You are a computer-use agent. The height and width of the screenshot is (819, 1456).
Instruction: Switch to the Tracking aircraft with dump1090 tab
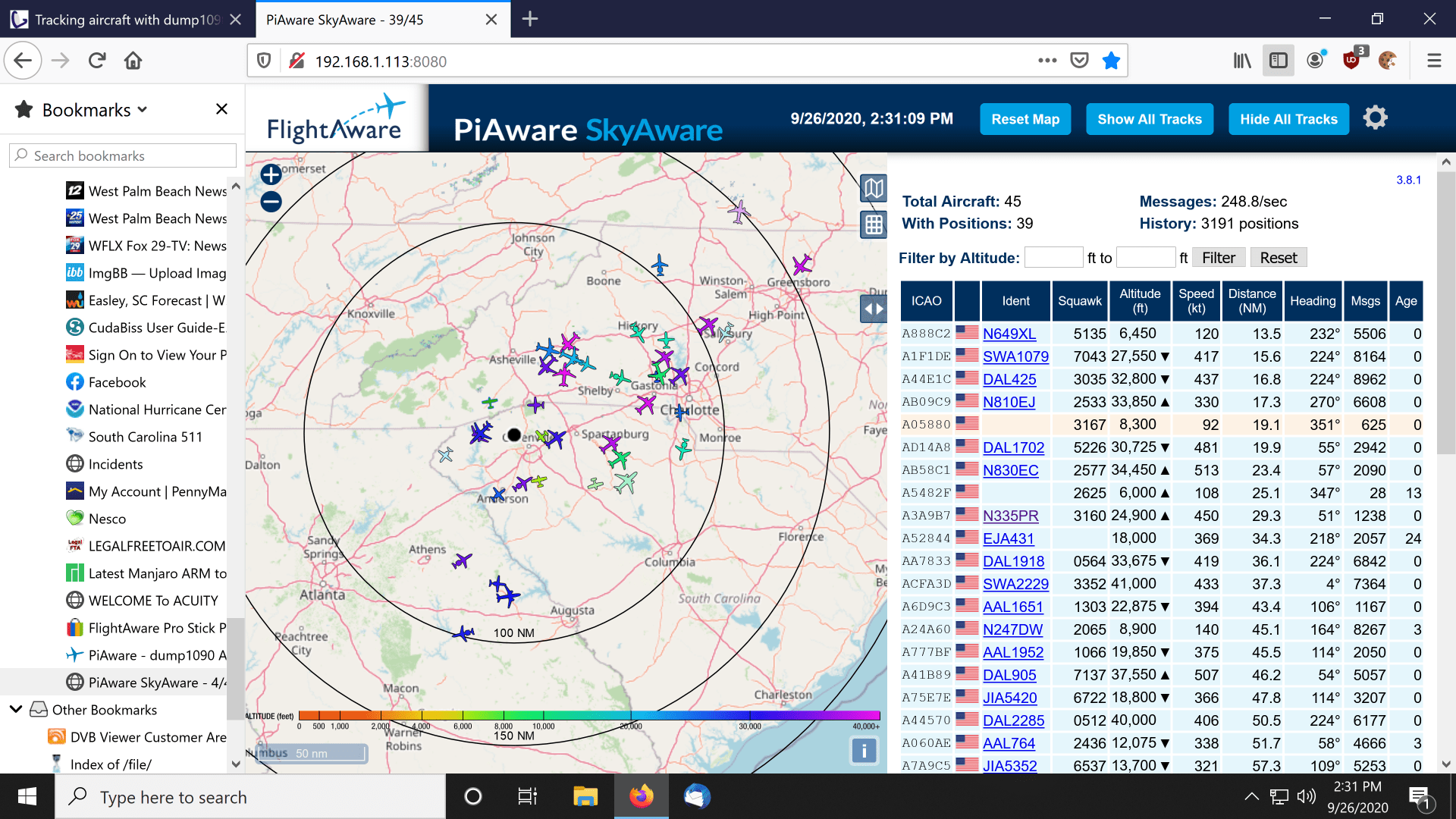(127, 20)
